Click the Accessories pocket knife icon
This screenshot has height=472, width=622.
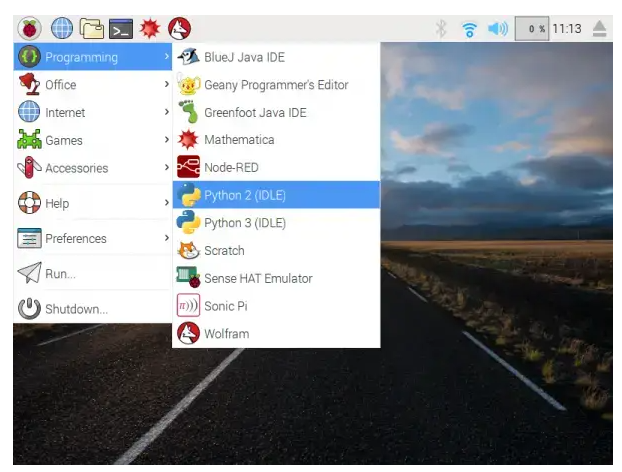click(x=29, y=167)
